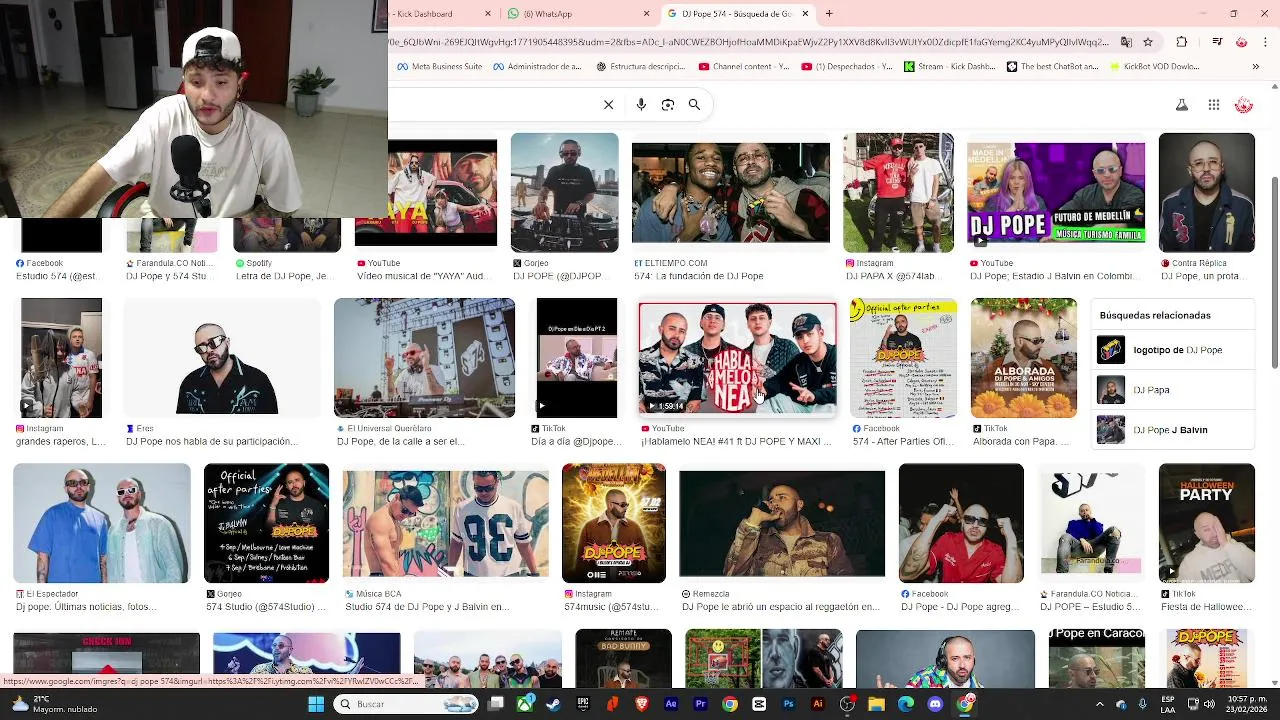Close the Kick Dashboard tab
This screenshot has height=720, width=1280.
tap(488, 14)
